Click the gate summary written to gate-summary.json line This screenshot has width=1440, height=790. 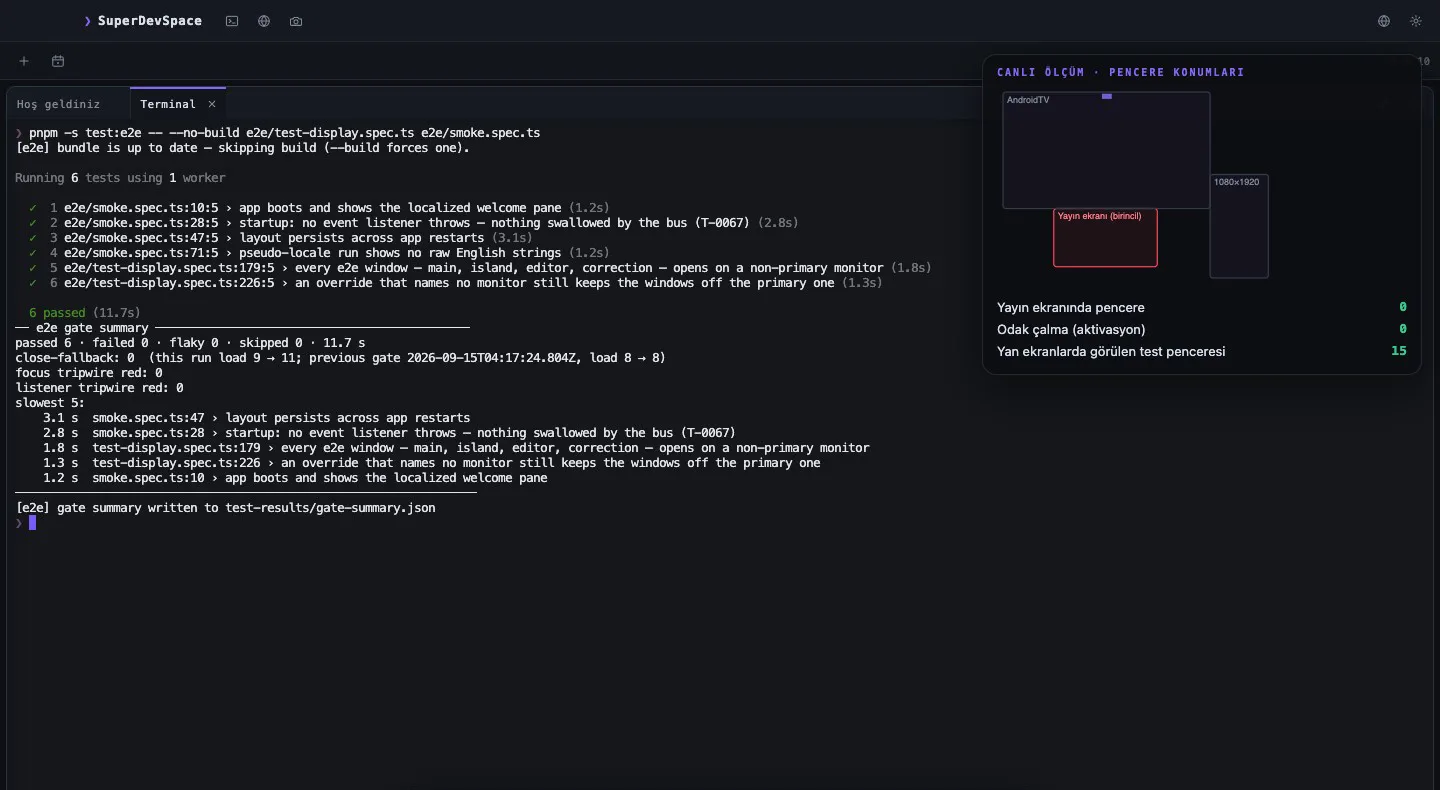pyautogui.click(x=225, y=508)
